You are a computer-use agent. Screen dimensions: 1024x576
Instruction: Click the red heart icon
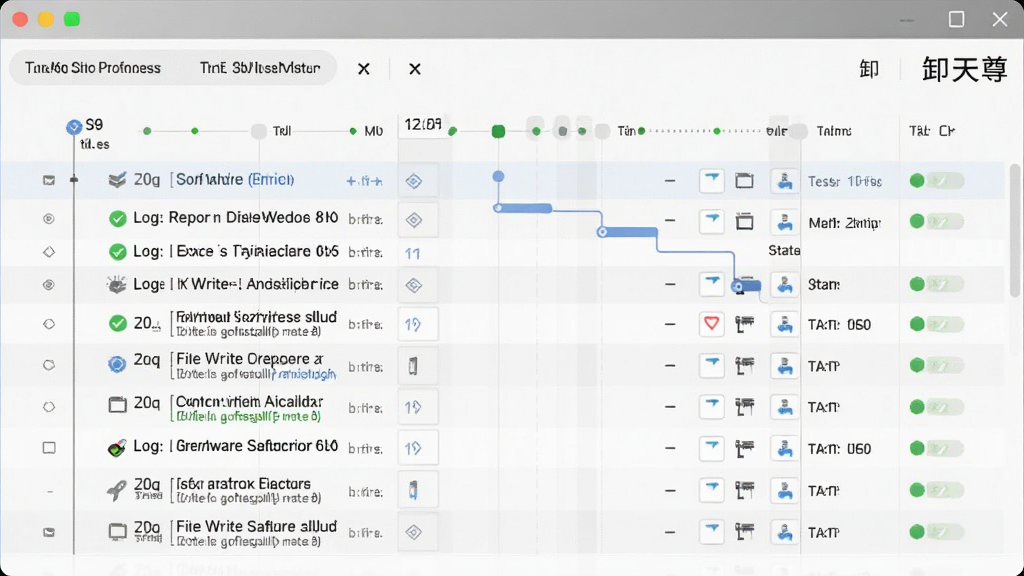(x=711, y=323)
